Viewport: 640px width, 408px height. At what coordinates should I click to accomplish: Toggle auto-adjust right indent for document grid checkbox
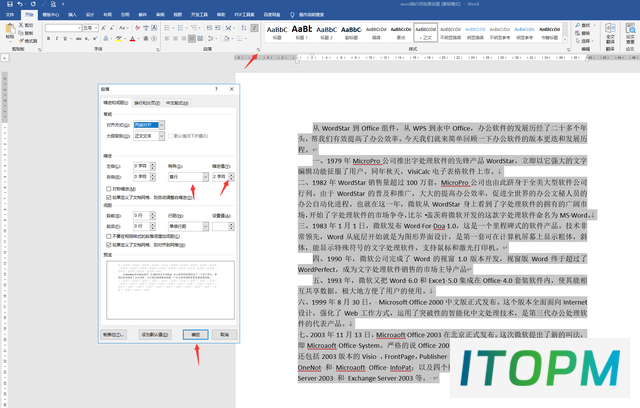point(109,197)
